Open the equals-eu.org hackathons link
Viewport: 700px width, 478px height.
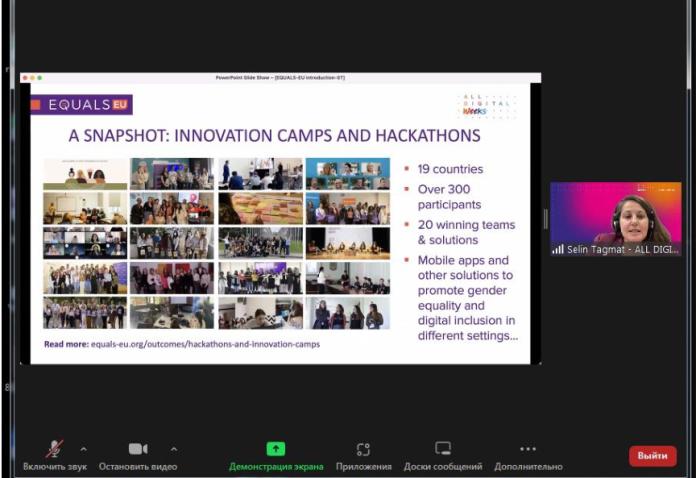pyautogui.click(x=181, y=344)
